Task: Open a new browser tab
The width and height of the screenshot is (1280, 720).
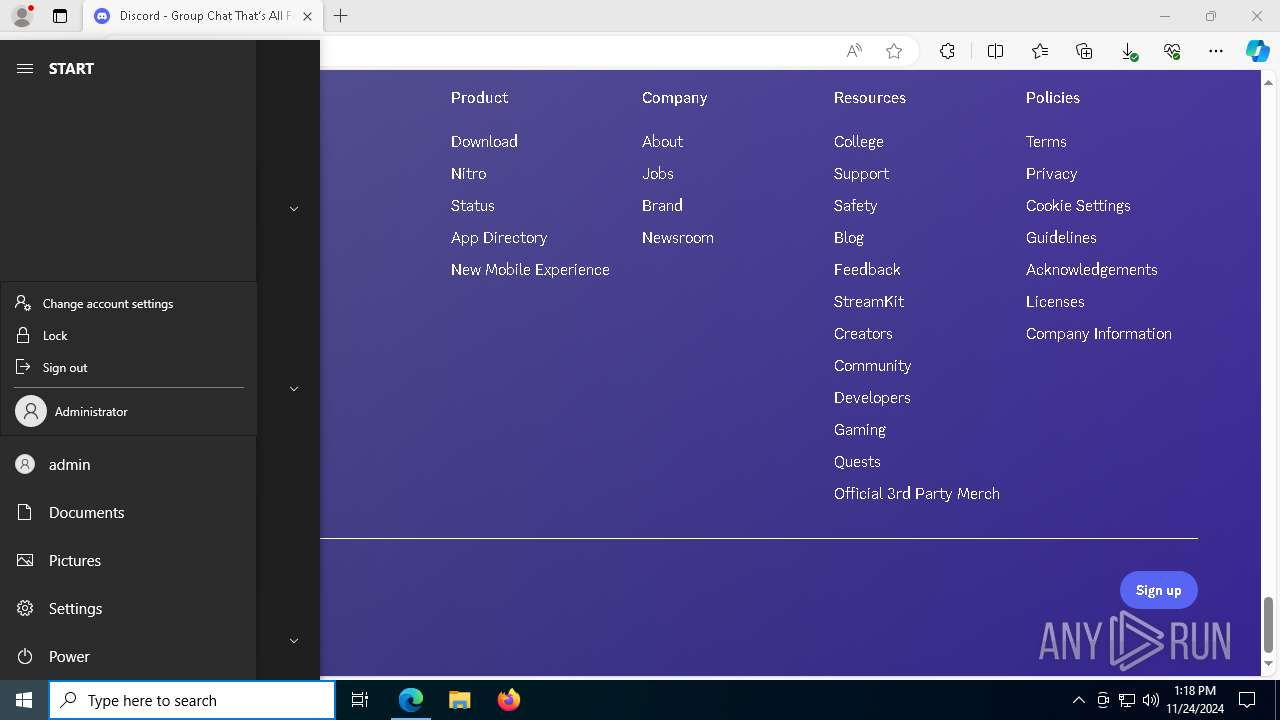Action: (x=341, y=16)
